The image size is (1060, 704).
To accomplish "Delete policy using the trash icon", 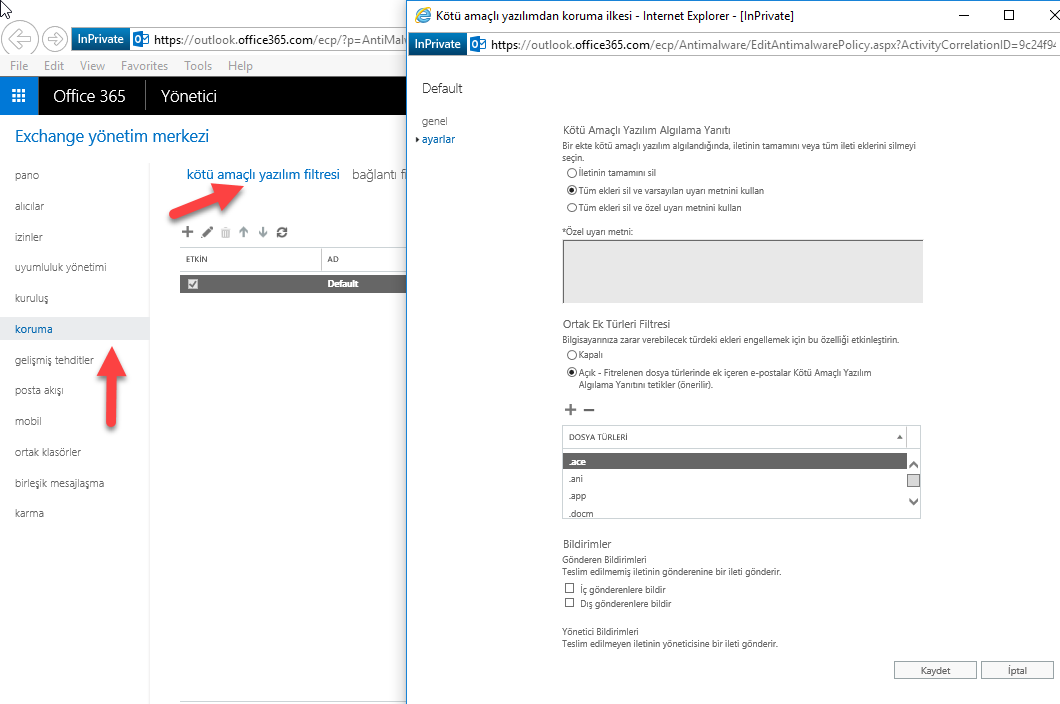I will point(225,232).
